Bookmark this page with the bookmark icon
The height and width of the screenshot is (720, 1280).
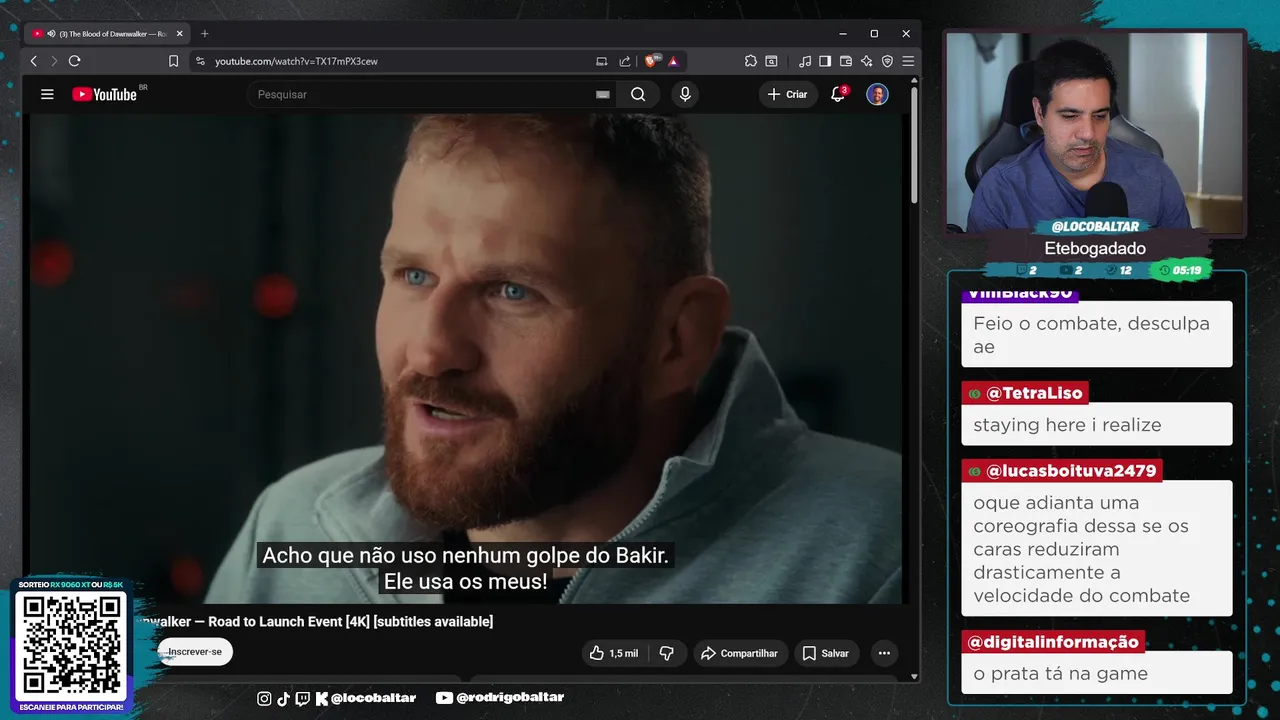click(x=173, y=61)
